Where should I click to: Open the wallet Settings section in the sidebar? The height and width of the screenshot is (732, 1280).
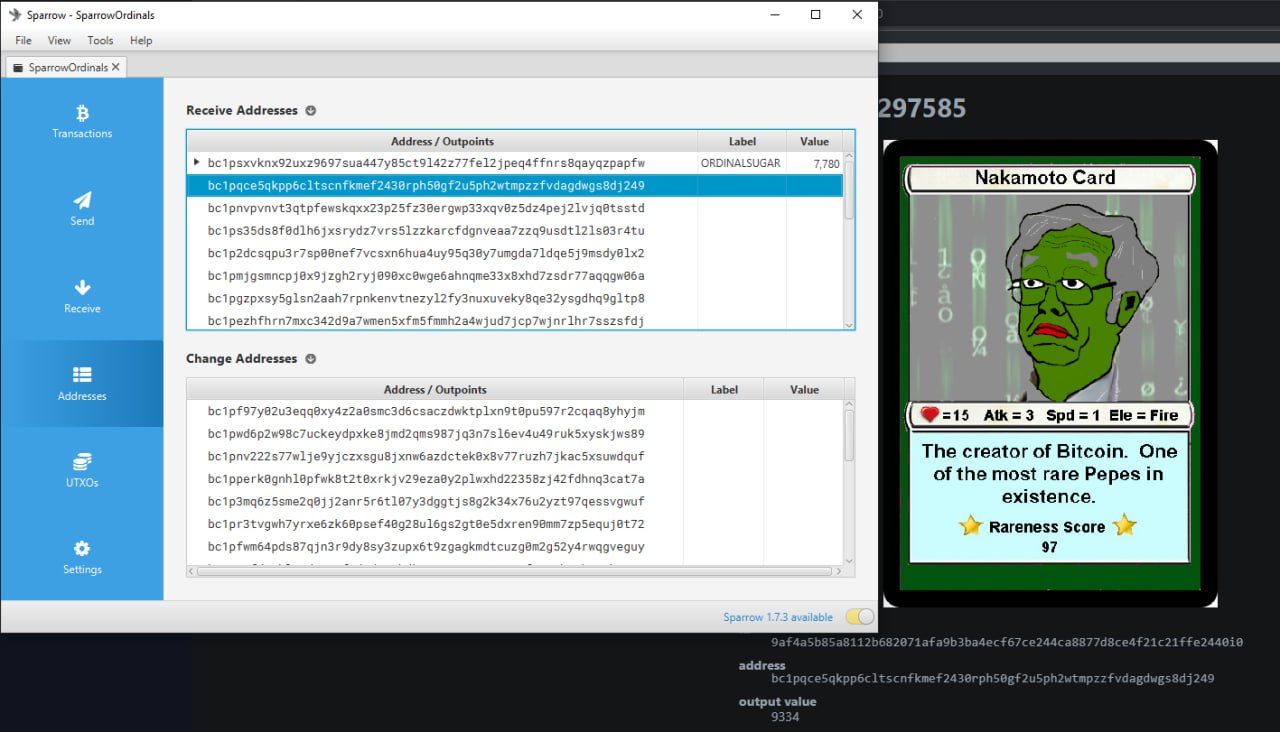click(x=82, y=558)
